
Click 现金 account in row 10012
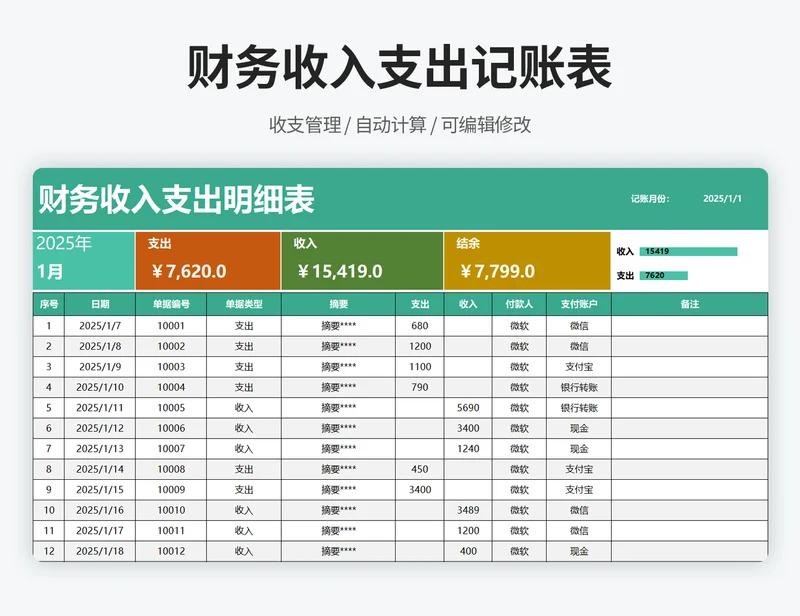[579, 551]
